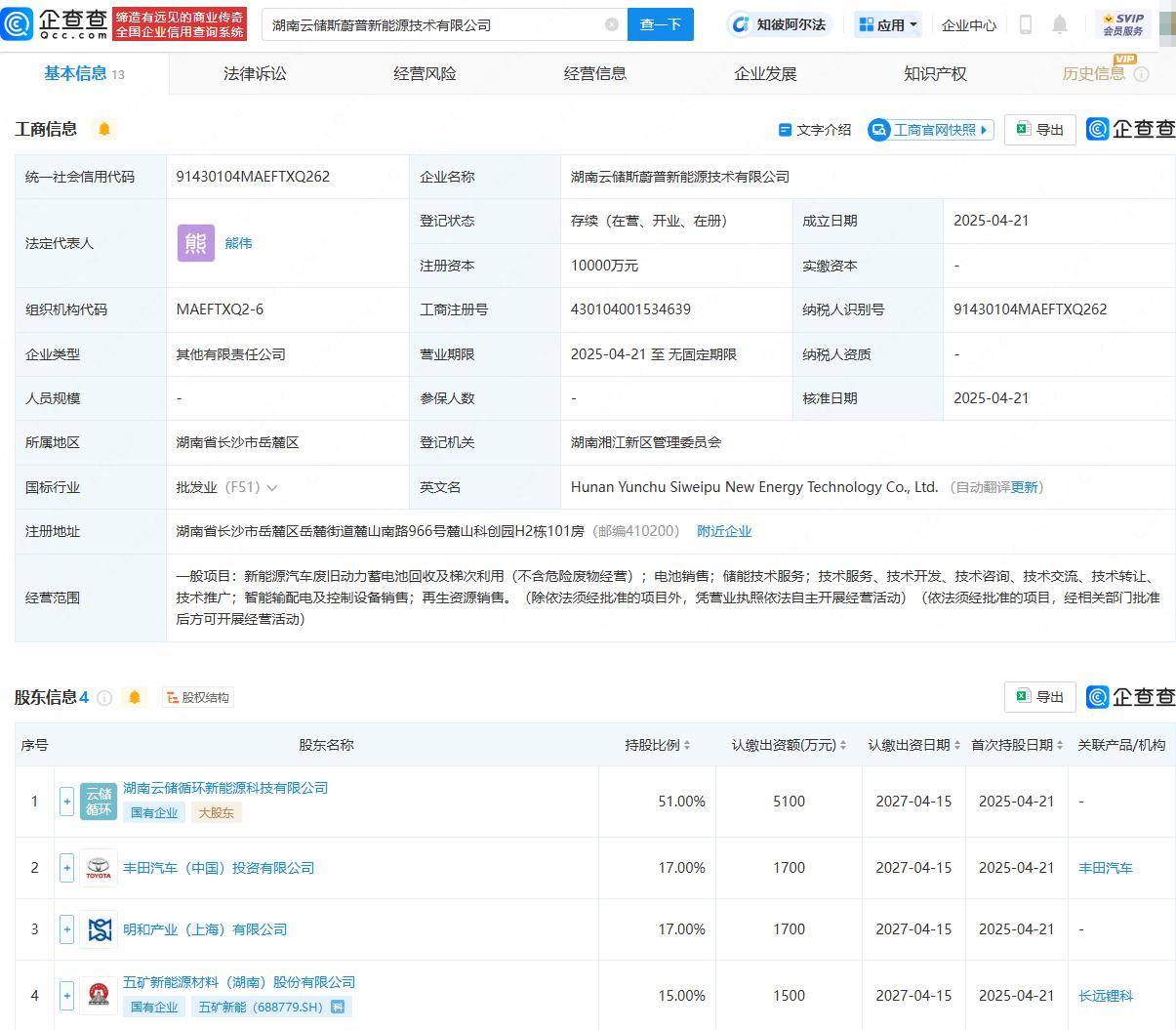Open legal representative 熊伟 link

coord(239,243)
